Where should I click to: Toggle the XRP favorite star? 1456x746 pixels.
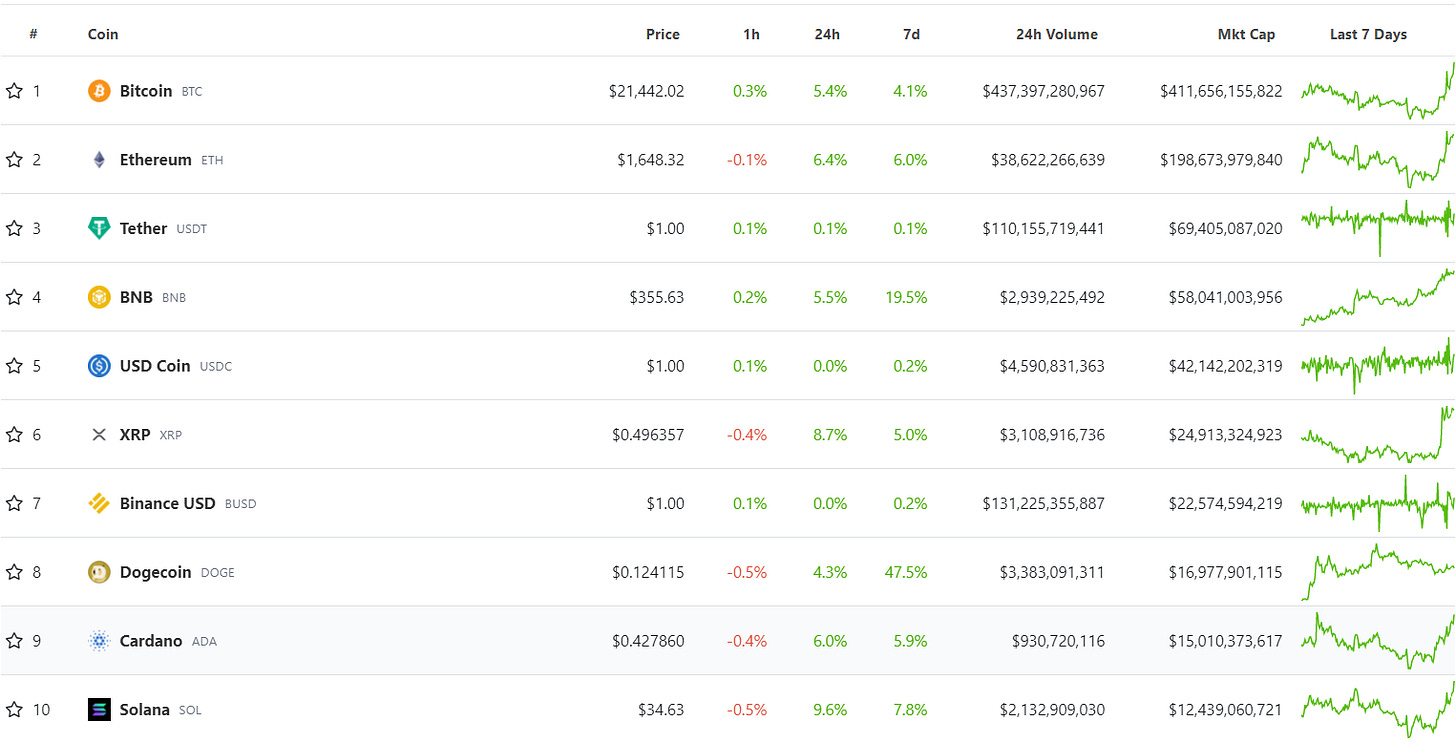[x=14, y=435]
